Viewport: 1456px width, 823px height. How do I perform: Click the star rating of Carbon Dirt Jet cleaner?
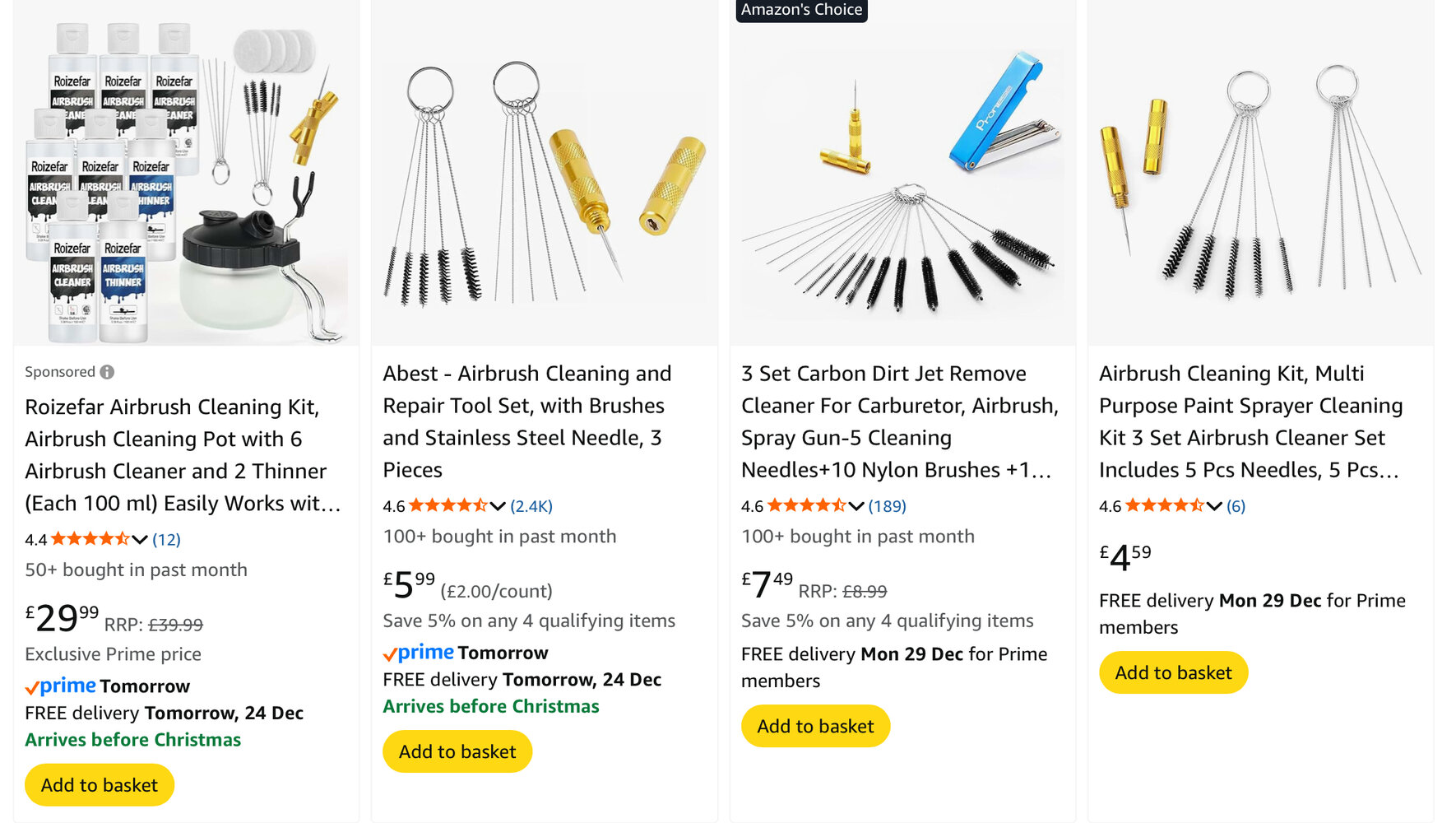point(806,506)
